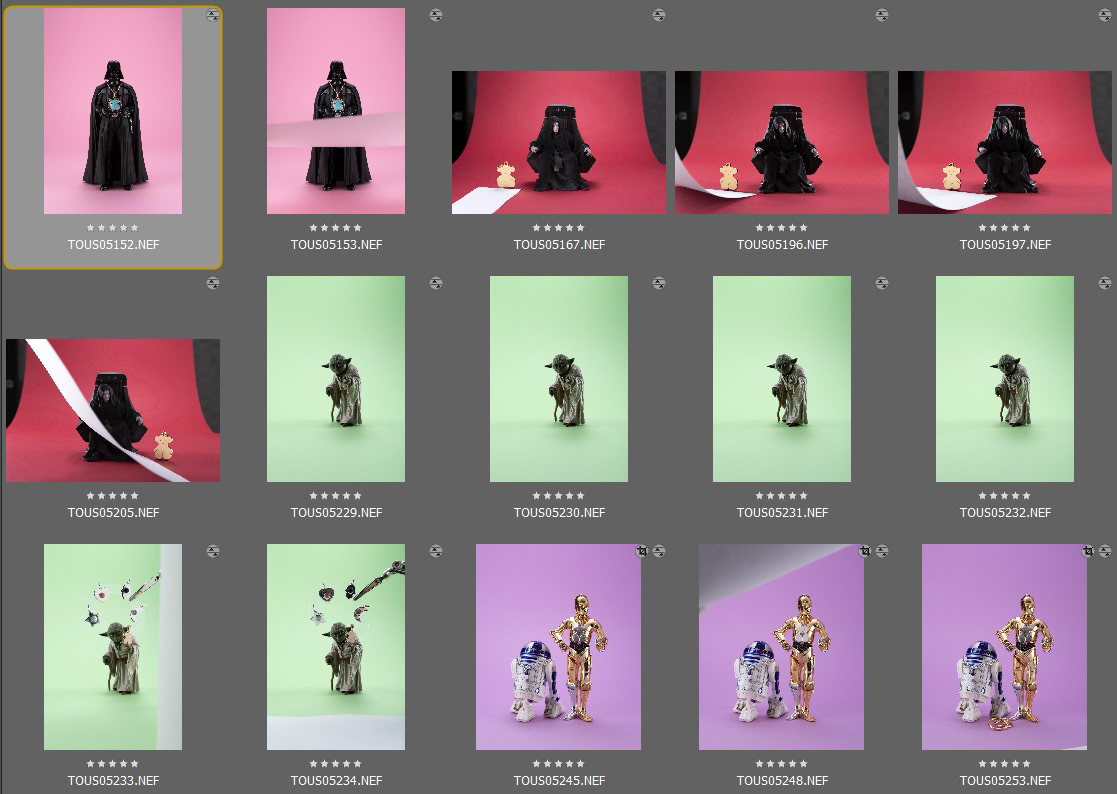Viewport: 1117px width, 794px height.
Task: Select the droids thumbnail TOUS05253.NEF
Action: [x=1004, y=647]
